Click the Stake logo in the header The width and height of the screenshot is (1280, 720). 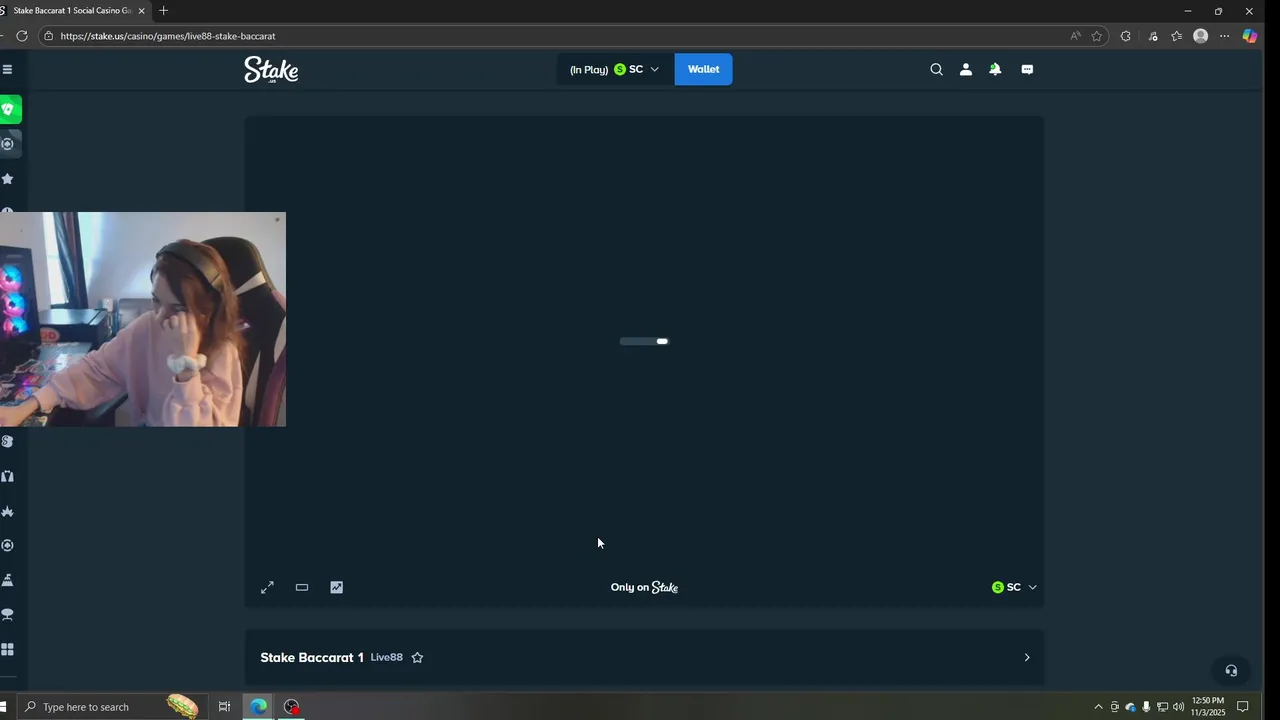click(271, 69)
